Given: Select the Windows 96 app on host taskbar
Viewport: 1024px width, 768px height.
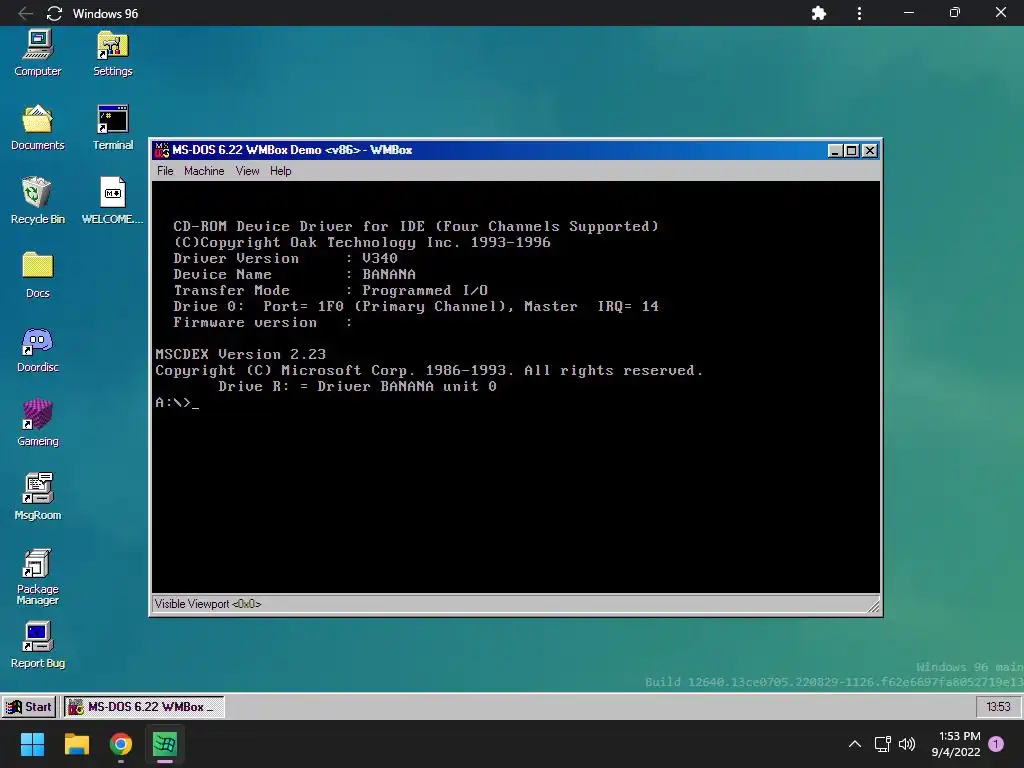Looking at the screenshot, I should 165,744.
